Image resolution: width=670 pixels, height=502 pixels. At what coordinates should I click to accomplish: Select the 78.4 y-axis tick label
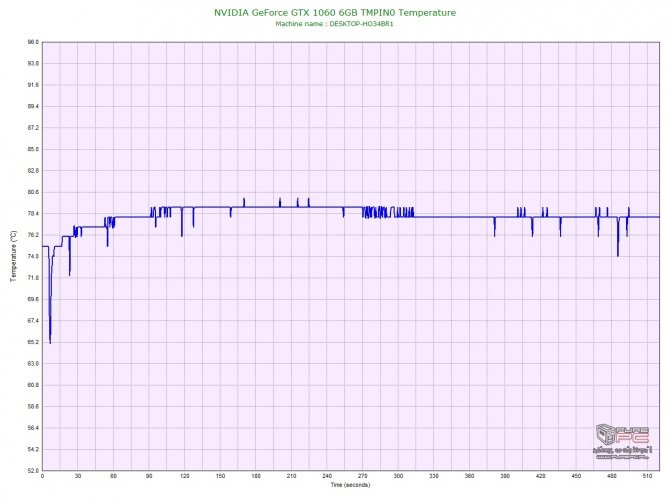click(33, 214)
